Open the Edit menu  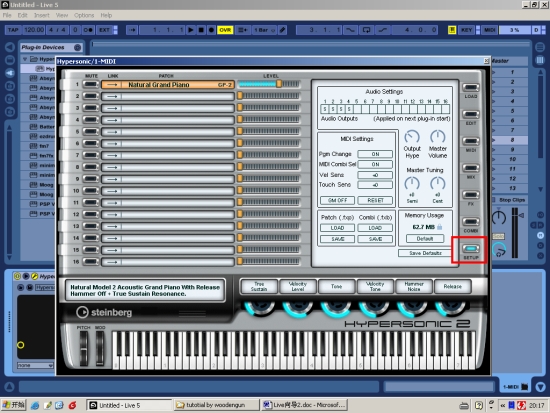(22, 15)
